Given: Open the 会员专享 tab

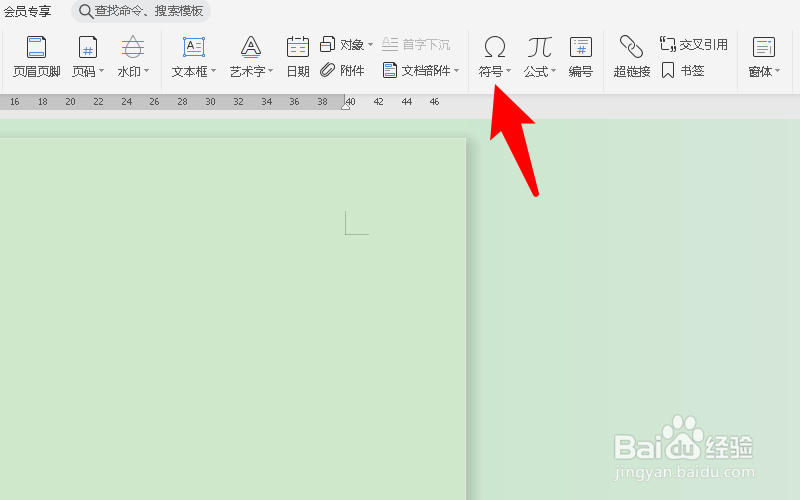Looking at the screenshot, I should (27, 11).
